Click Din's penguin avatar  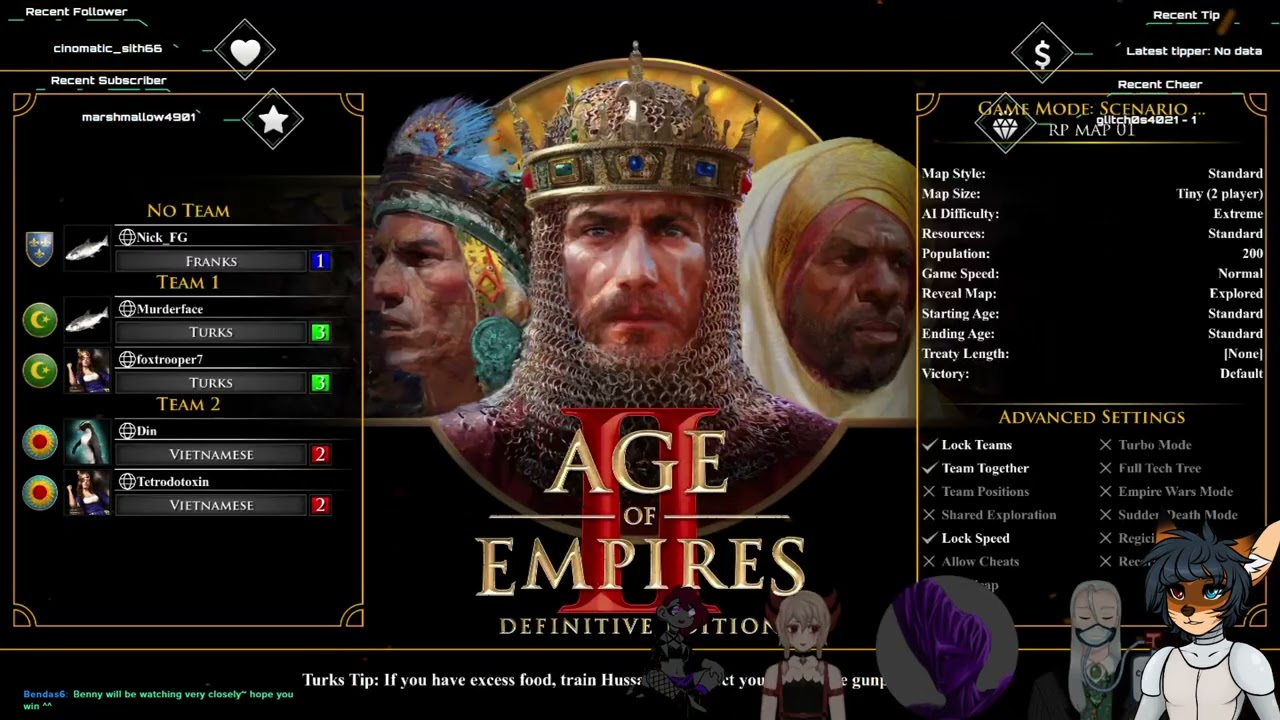tap(87, 442)
